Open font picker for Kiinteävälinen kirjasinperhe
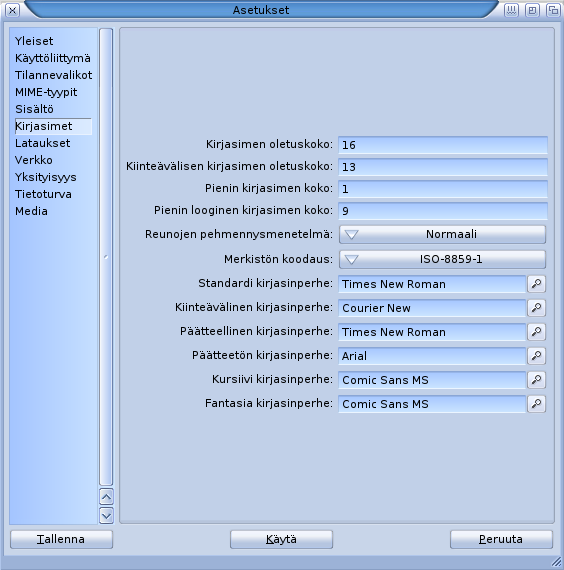The image size is (564, 570). (536, 308)
